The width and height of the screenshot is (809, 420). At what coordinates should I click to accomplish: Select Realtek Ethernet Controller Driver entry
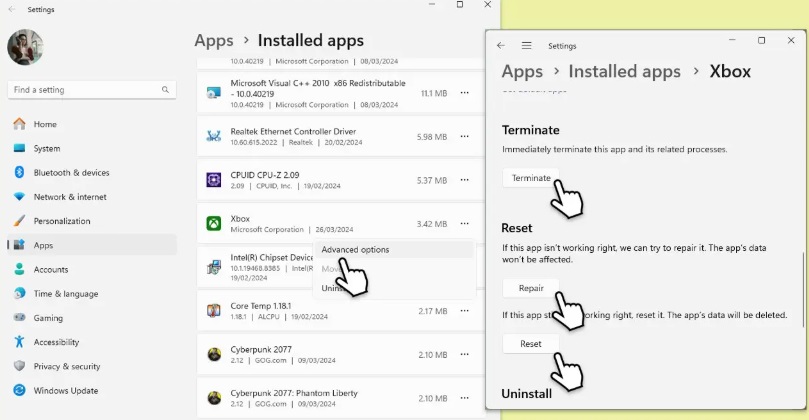pos(341,137)
